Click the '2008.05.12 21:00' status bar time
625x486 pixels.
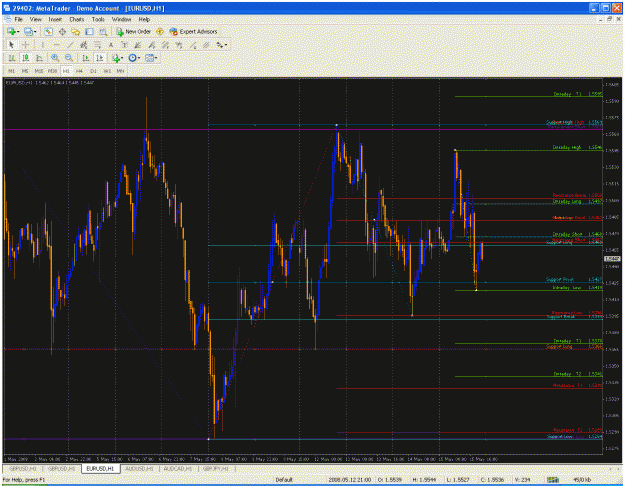350,480
